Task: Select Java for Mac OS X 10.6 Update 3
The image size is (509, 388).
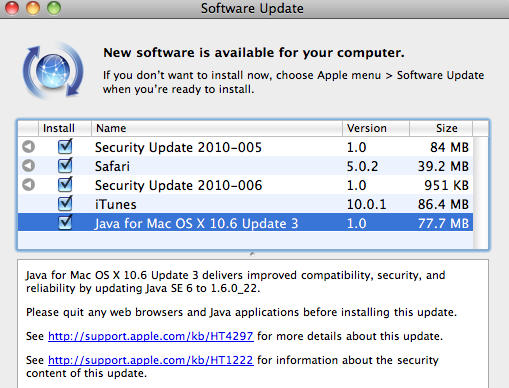Action: [x=245, y=223]
